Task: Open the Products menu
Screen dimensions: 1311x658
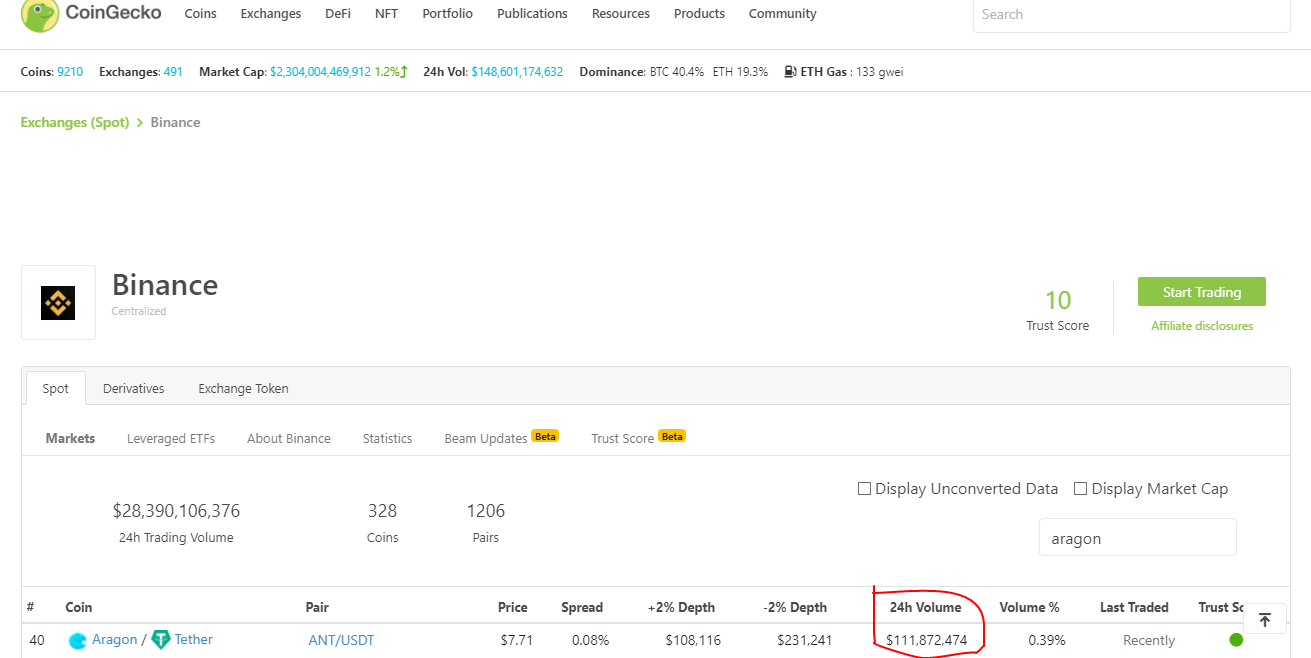Action: (x=699, y=14)
